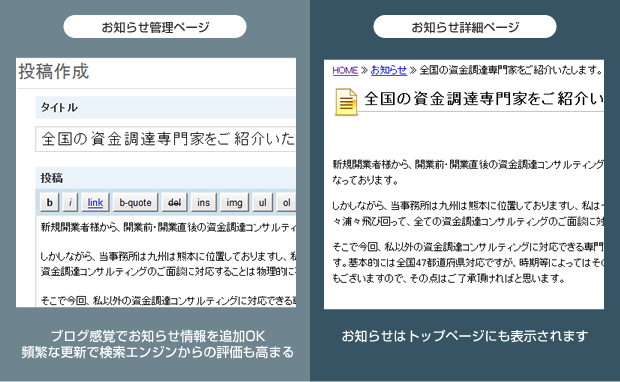Apply b-quote blockquote formatting
Image resolution: width=620 pixels, height=382 pixels.
click(135, 202)
